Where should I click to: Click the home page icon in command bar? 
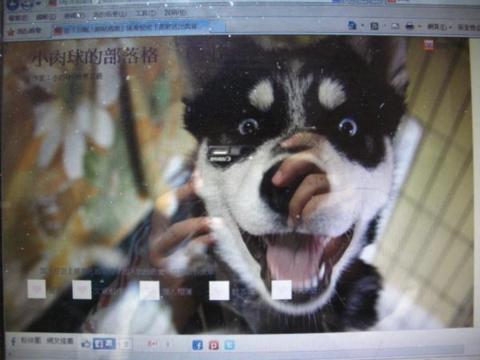click(352, 25)
